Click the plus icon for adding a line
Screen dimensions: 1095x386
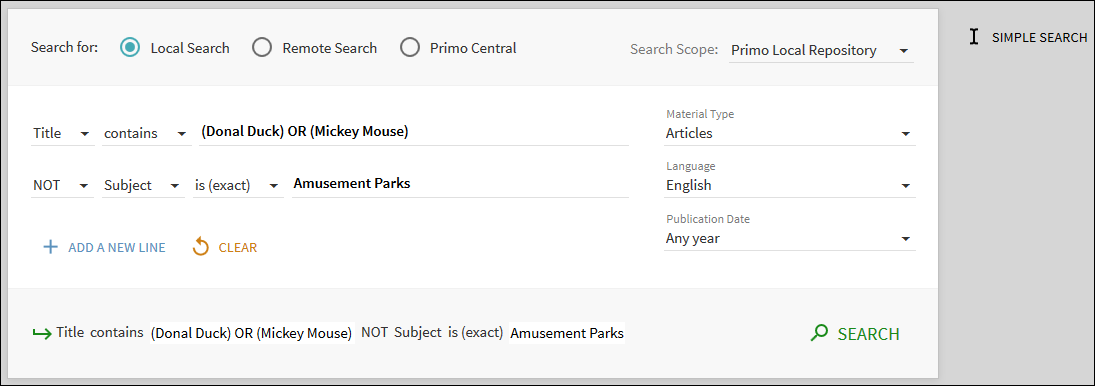50,247
